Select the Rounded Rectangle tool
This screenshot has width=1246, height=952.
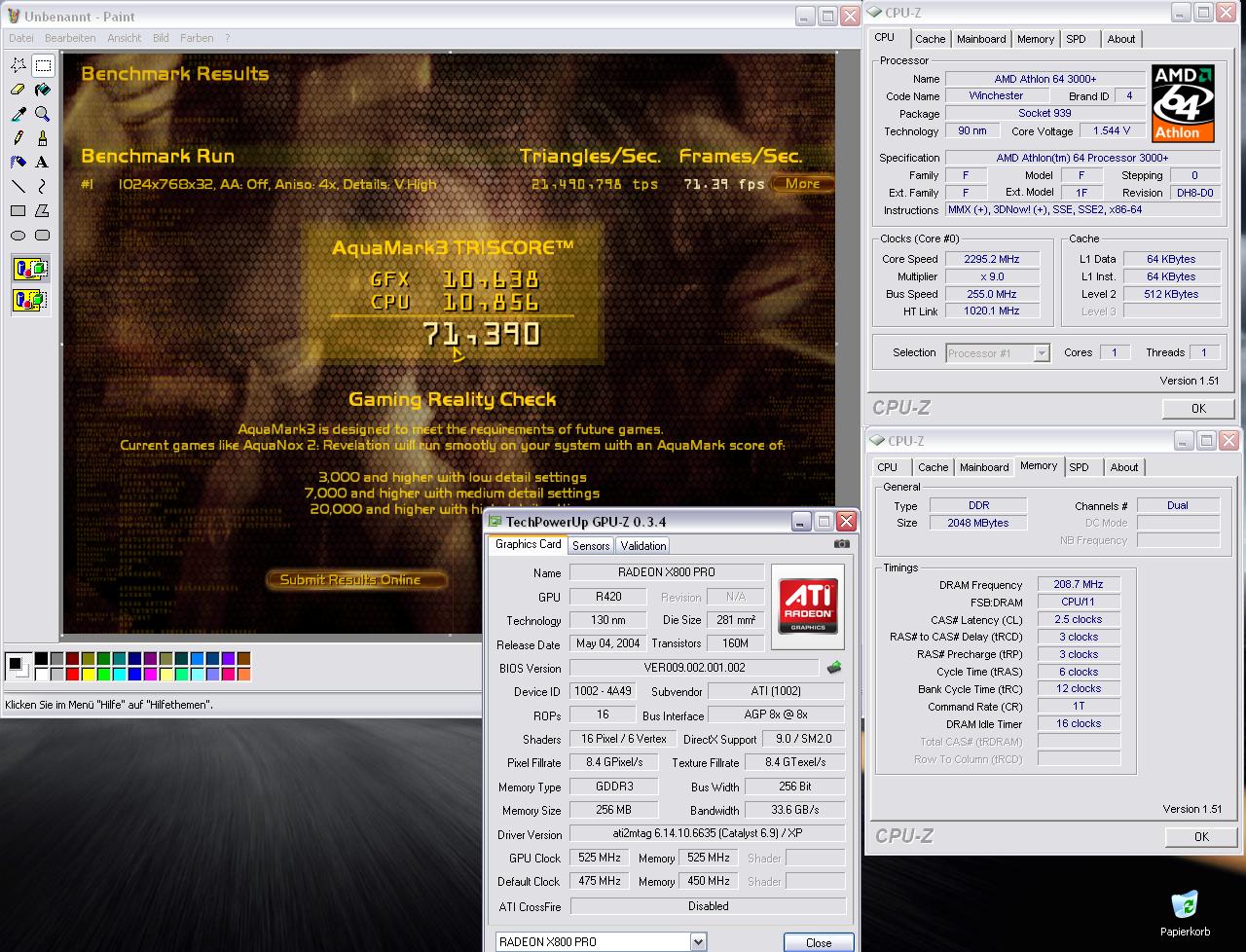click(x=43, y=236)
